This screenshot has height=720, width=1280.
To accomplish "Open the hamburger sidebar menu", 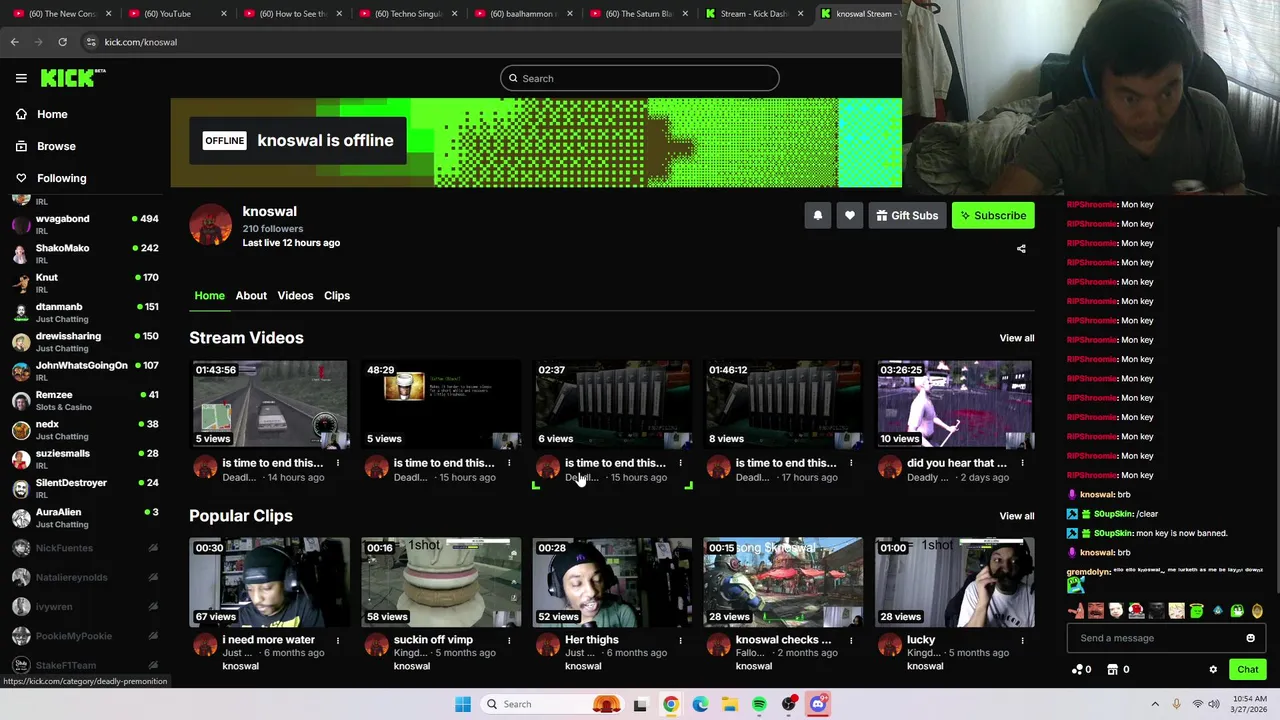I will click(x=21, y=78).
